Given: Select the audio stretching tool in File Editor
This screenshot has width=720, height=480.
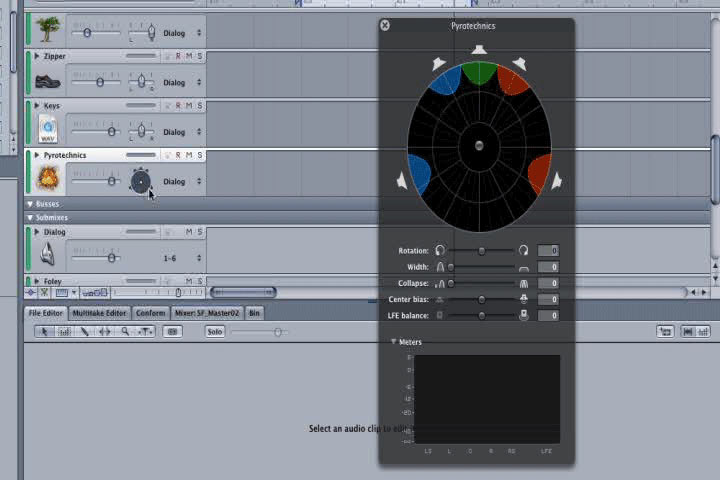Looking at the screenshot, I should click(x=105, y=332).
